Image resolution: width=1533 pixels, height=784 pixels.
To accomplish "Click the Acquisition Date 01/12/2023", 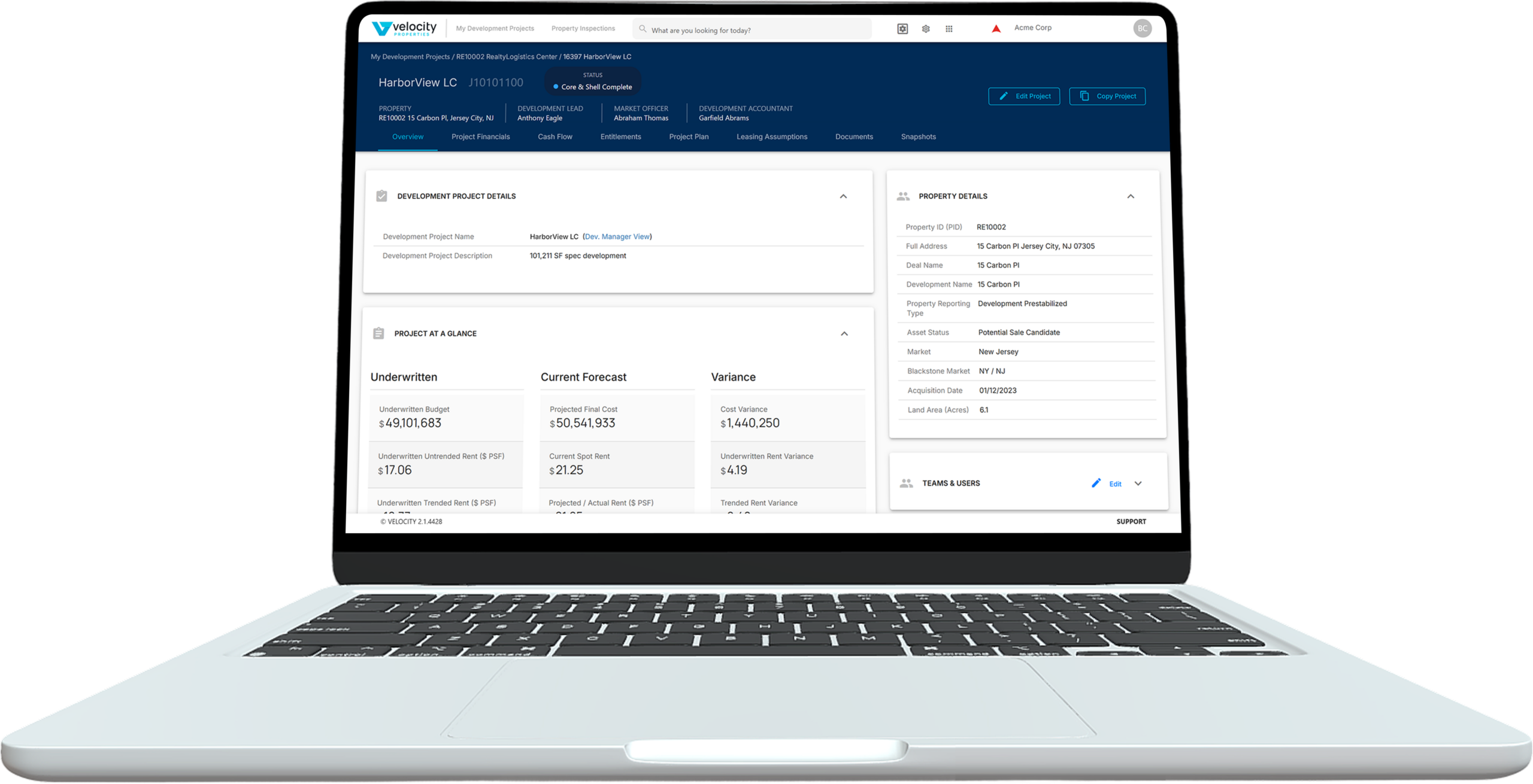I will pos(998,391).
